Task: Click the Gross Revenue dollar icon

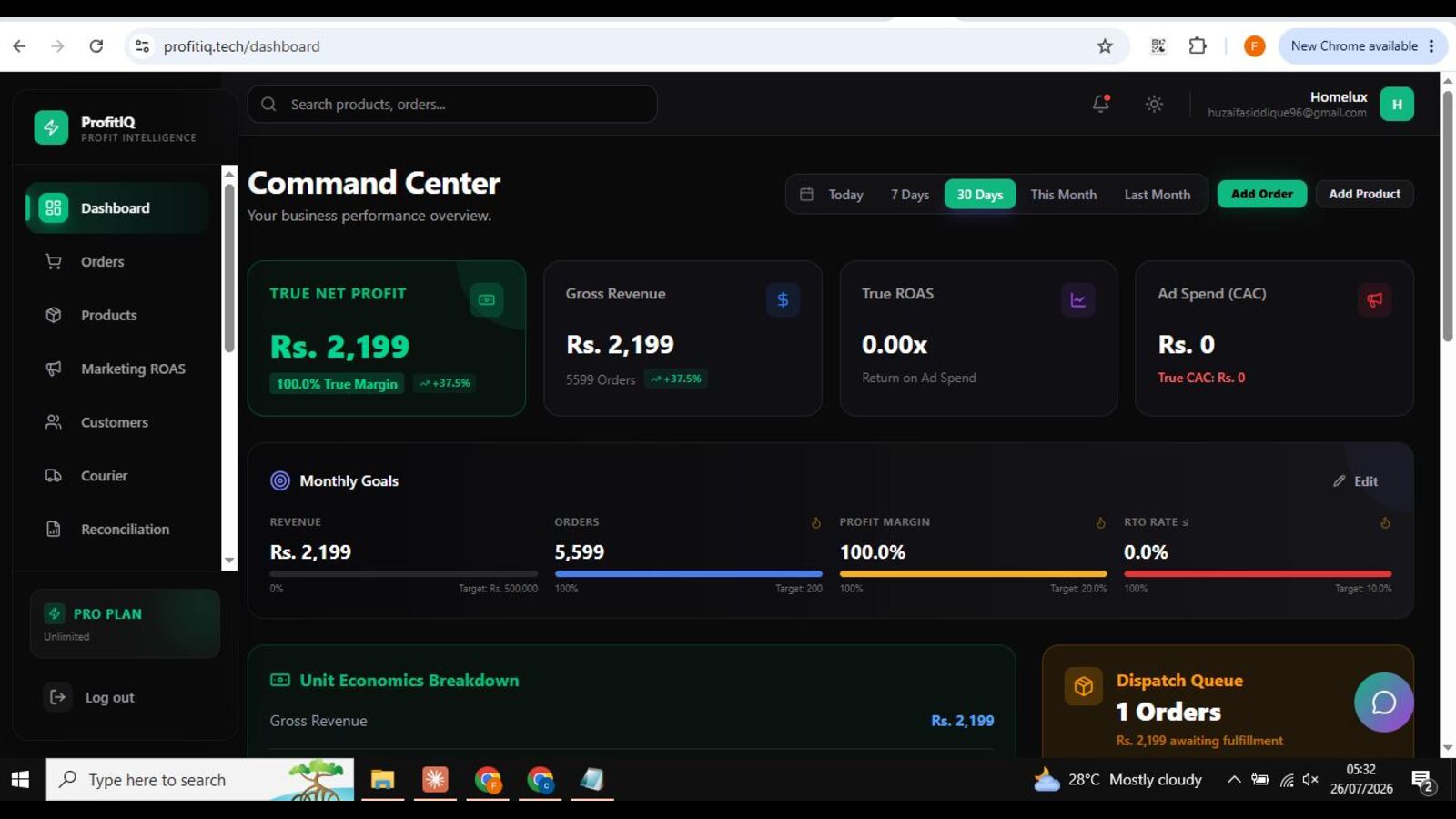Action: tap(783, 299)
